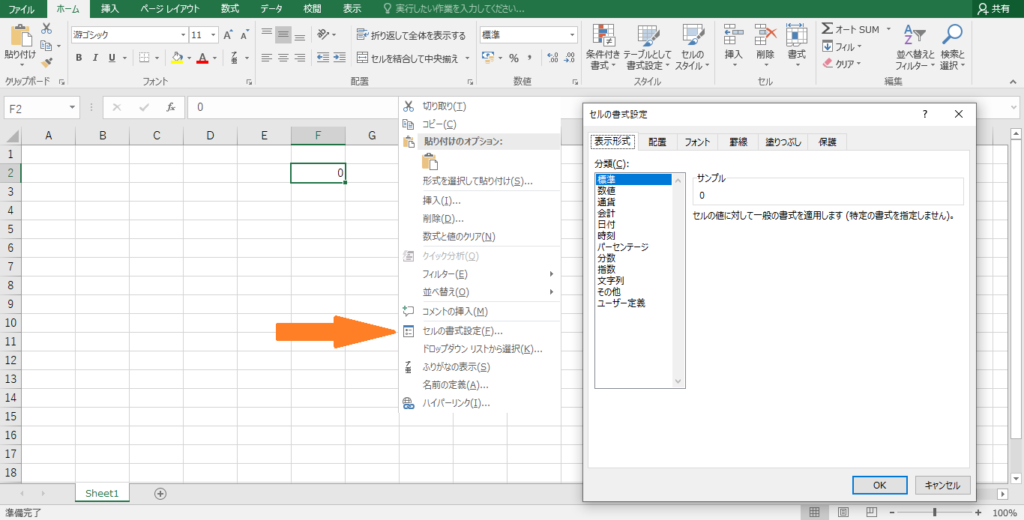Click the align left icon
The height and width of the screenshot is (520, 1024).
(266, 58)
